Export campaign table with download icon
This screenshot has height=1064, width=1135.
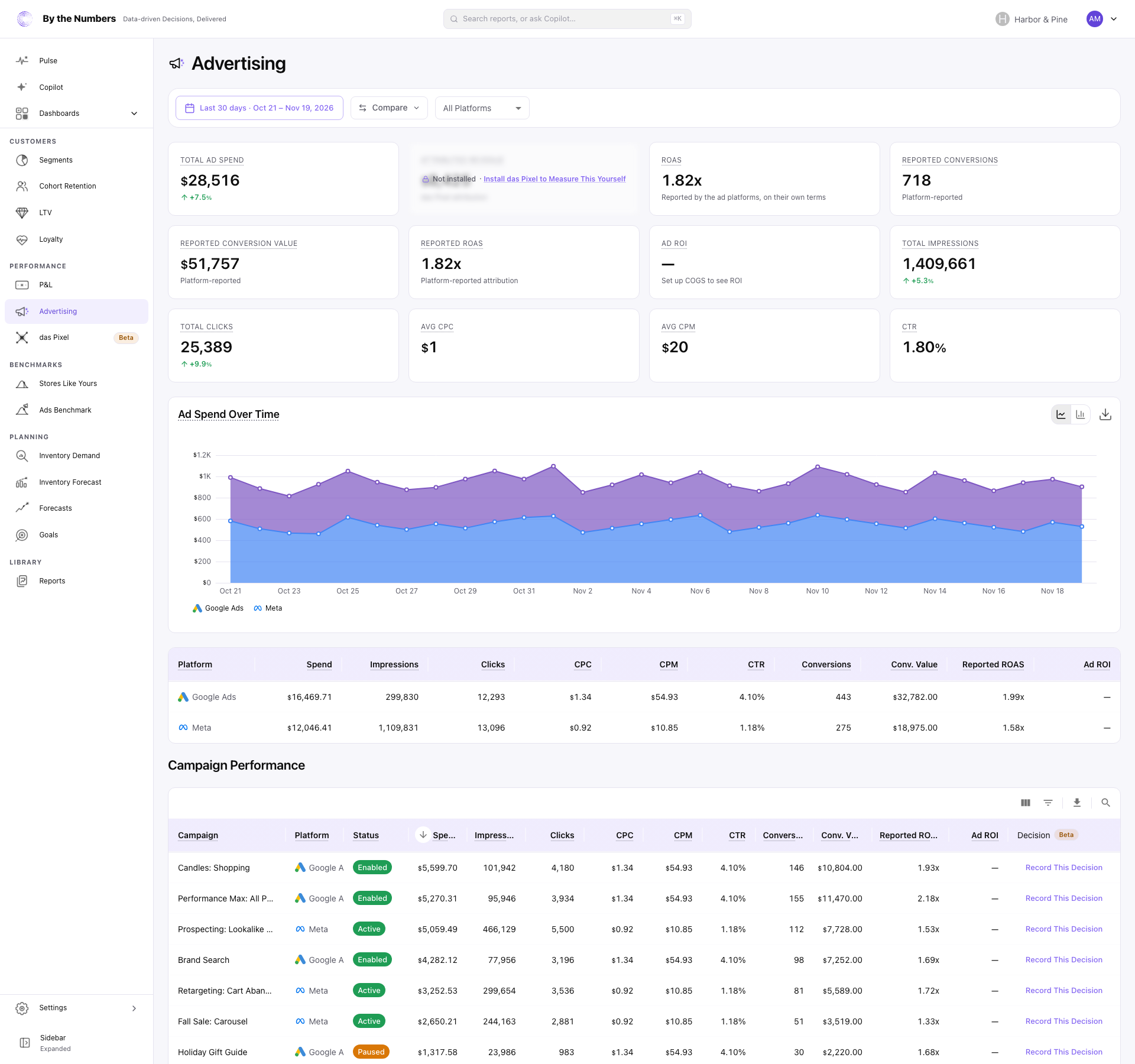(1077, 803)
